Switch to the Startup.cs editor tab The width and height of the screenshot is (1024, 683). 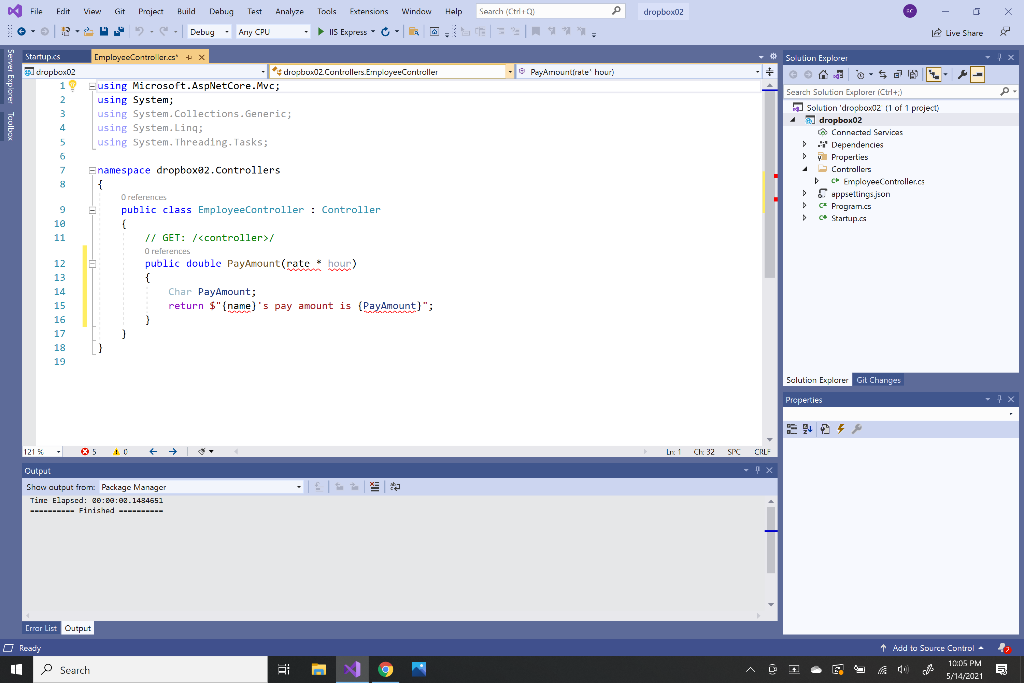click(43, 58)
